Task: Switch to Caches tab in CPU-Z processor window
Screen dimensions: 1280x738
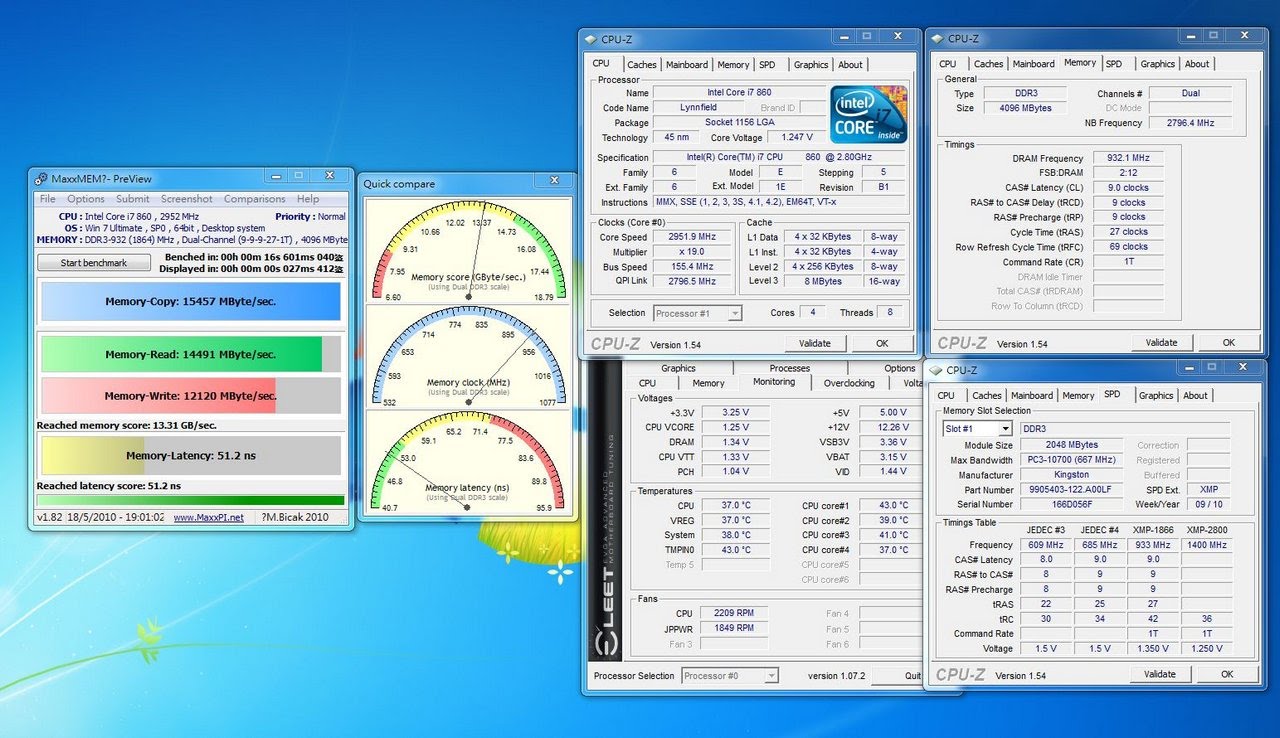Action: [642, 65]
